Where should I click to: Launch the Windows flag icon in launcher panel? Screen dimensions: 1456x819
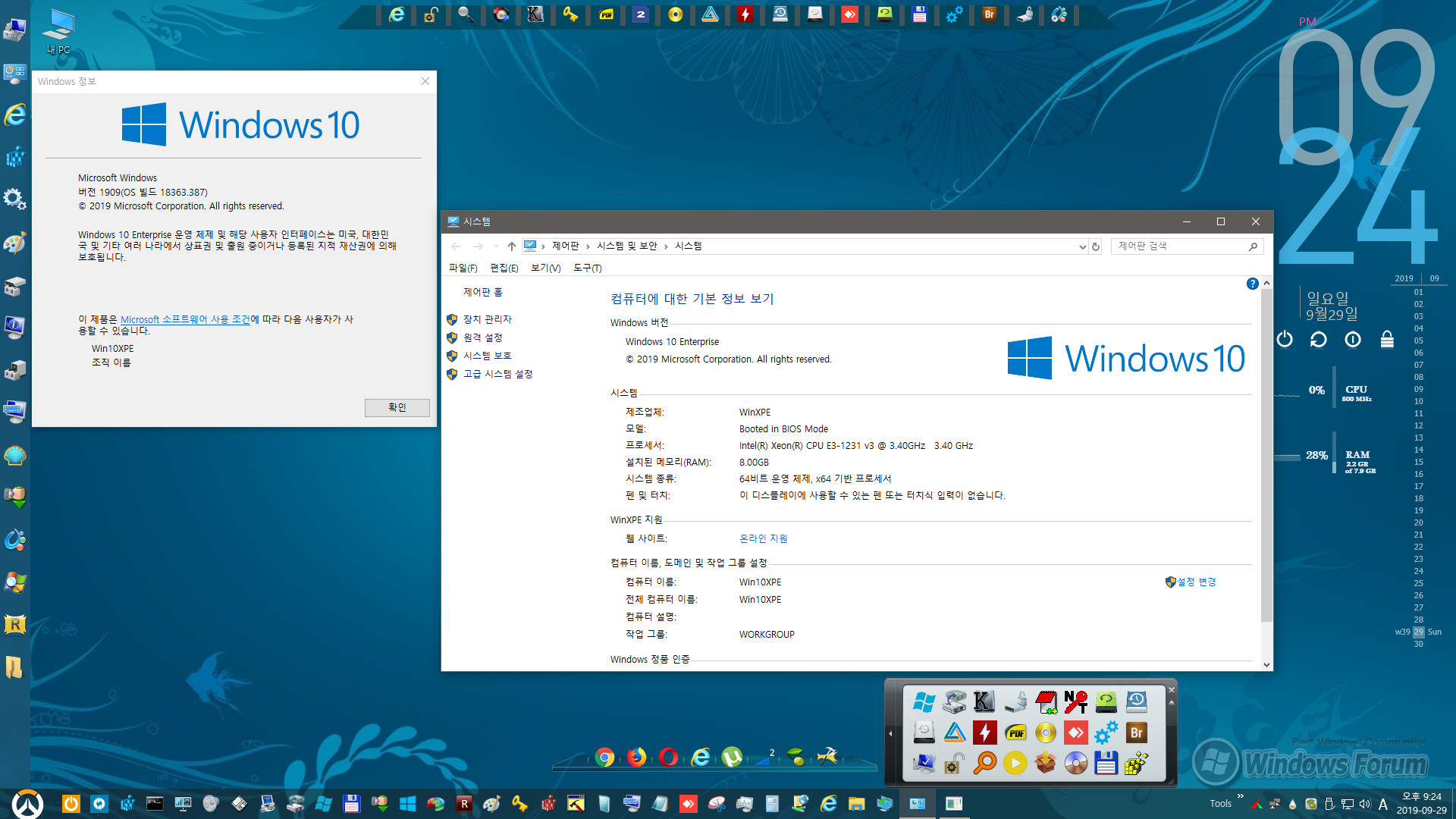click(924, 702)
